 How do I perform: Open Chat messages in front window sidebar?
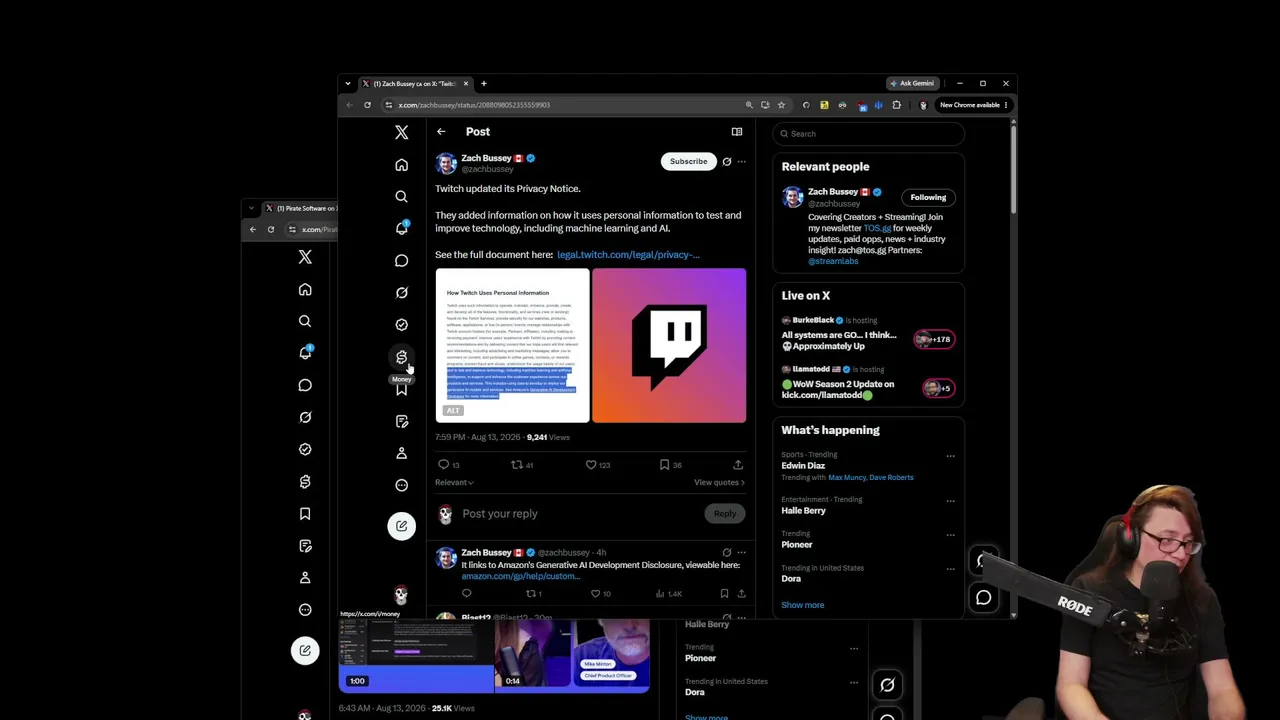coord(401,261)
